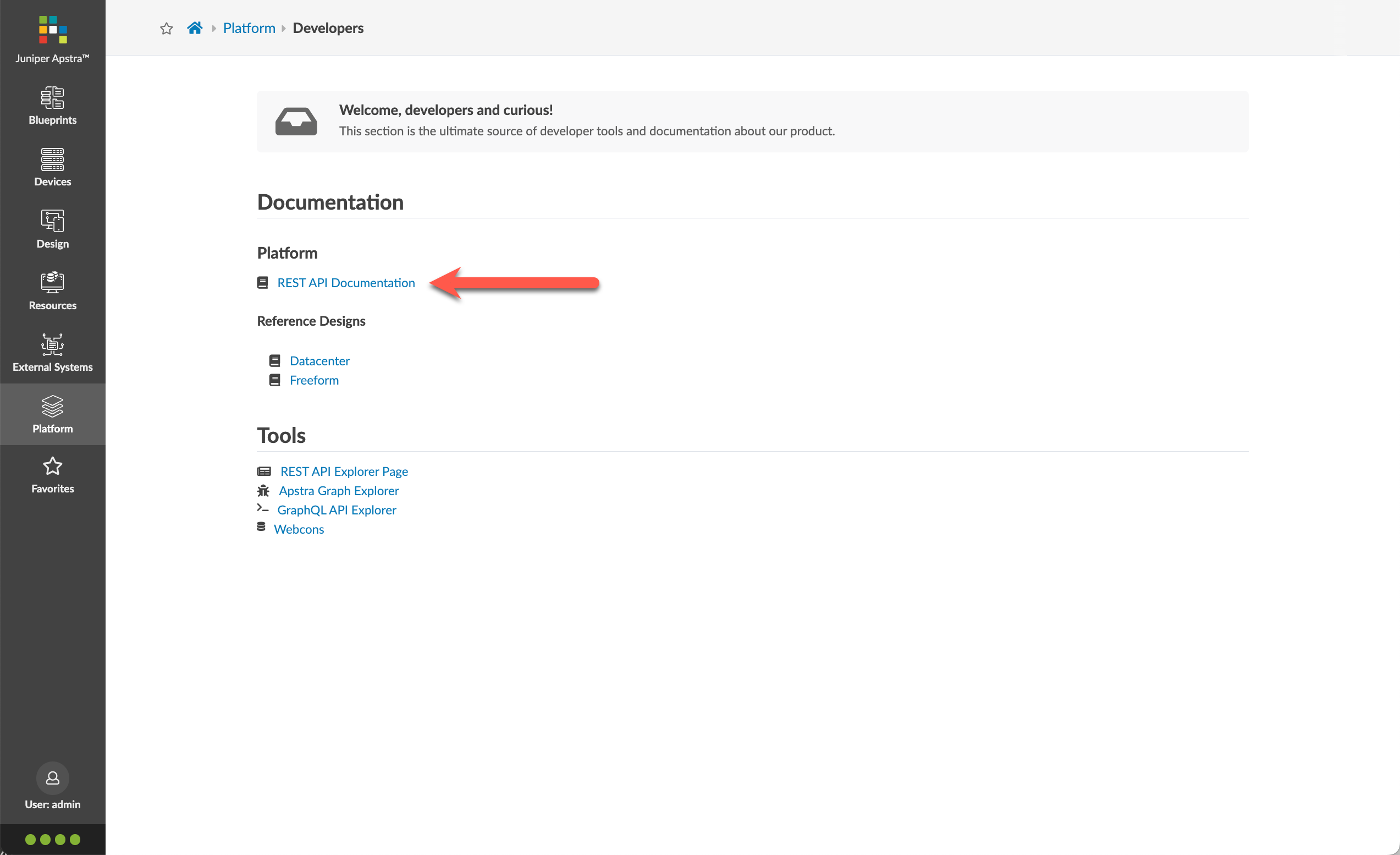This screenshot has width=1400, height=855.
Task: Launch the Apstra Graph Explorer
Action: (338, 490)
